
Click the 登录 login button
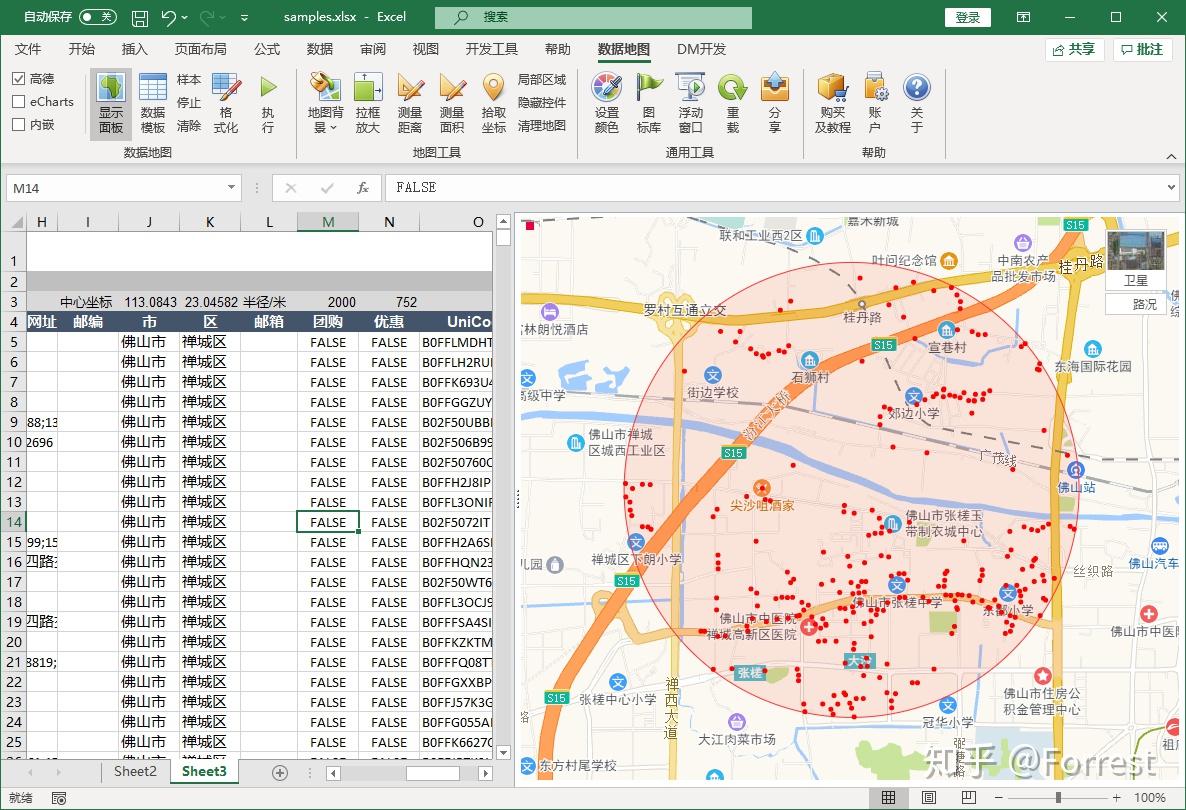coord(967,17)
